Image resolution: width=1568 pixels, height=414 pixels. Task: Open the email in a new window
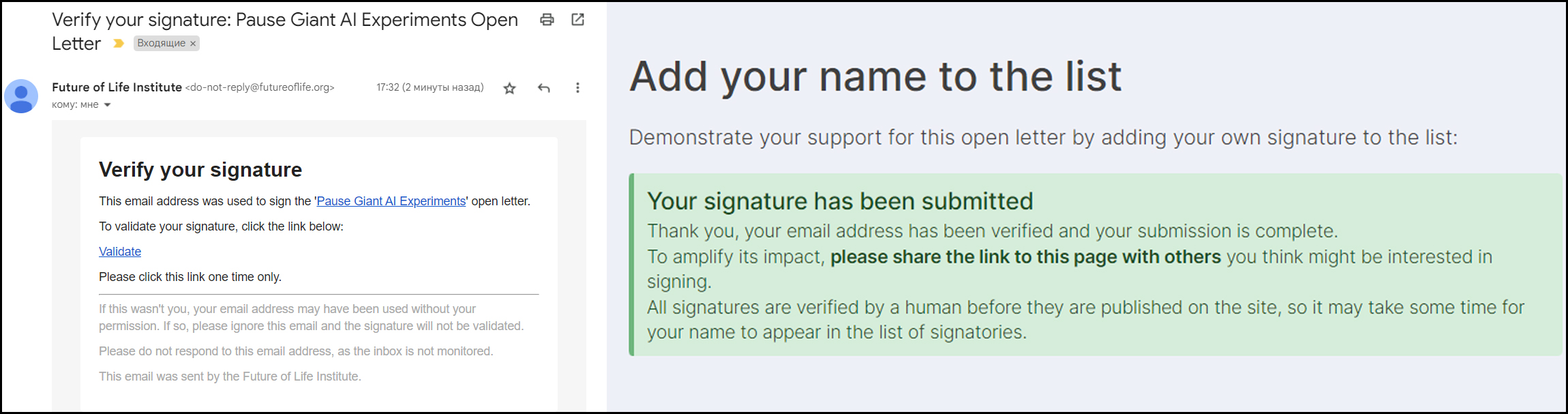pyautogui.click(x=577, y=20)
